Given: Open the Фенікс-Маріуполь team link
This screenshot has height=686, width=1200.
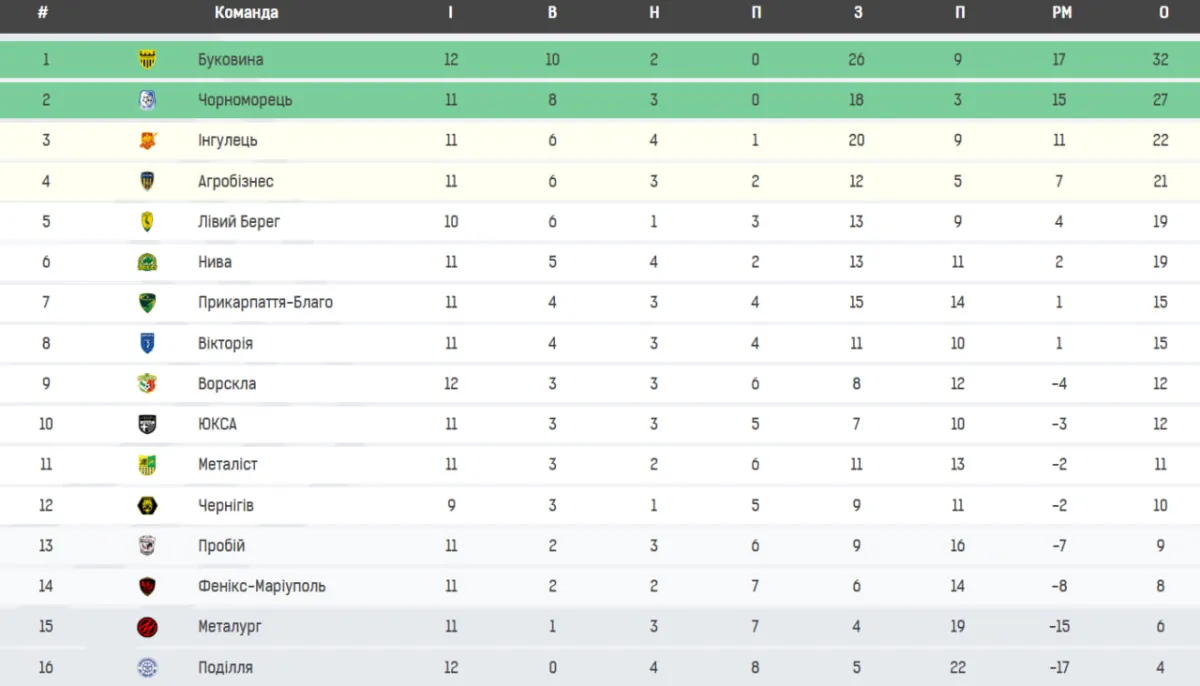Looking at the screenshot, I should click(261, 586).
